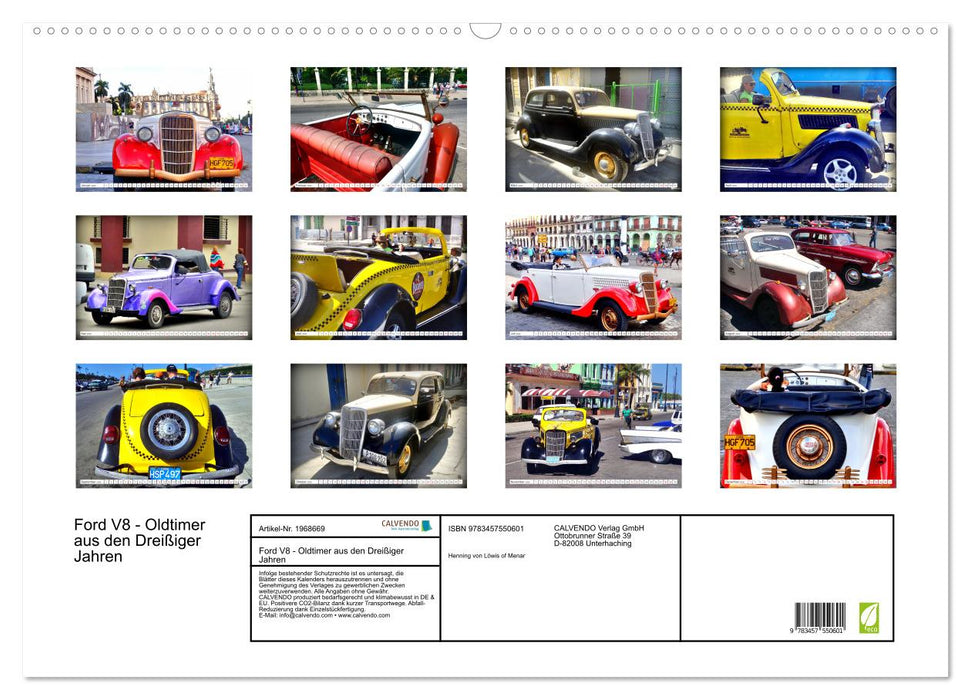Click the teal CALVENDO bookmark symbol
Image resolution: width=971 pixels, height=700 pixels.
pyautogui.click(x=428, y=525)
